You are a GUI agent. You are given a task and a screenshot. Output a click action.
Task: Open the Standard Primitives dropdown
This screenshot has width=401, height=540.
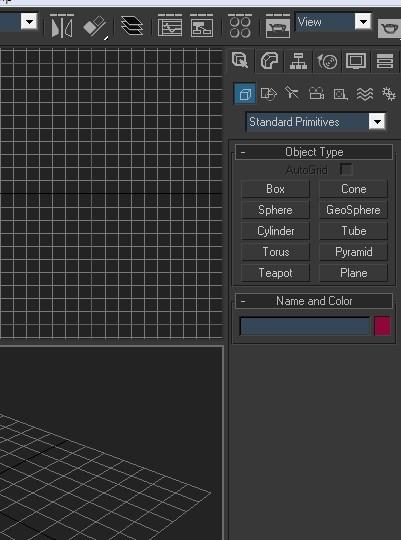(316, 122)
